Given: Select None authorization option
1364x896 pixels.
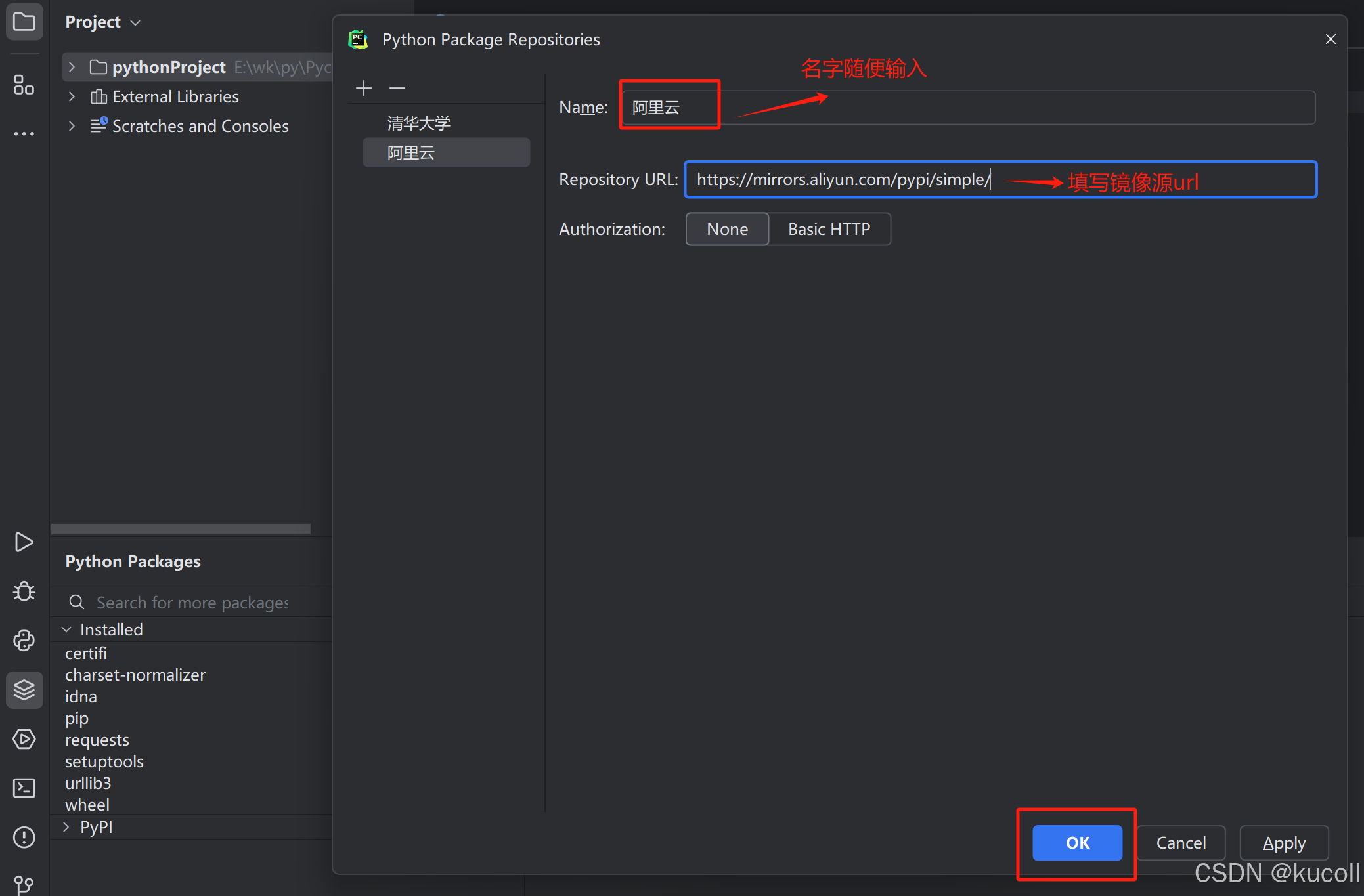Looking at the screenshot, I should [727, 229].
